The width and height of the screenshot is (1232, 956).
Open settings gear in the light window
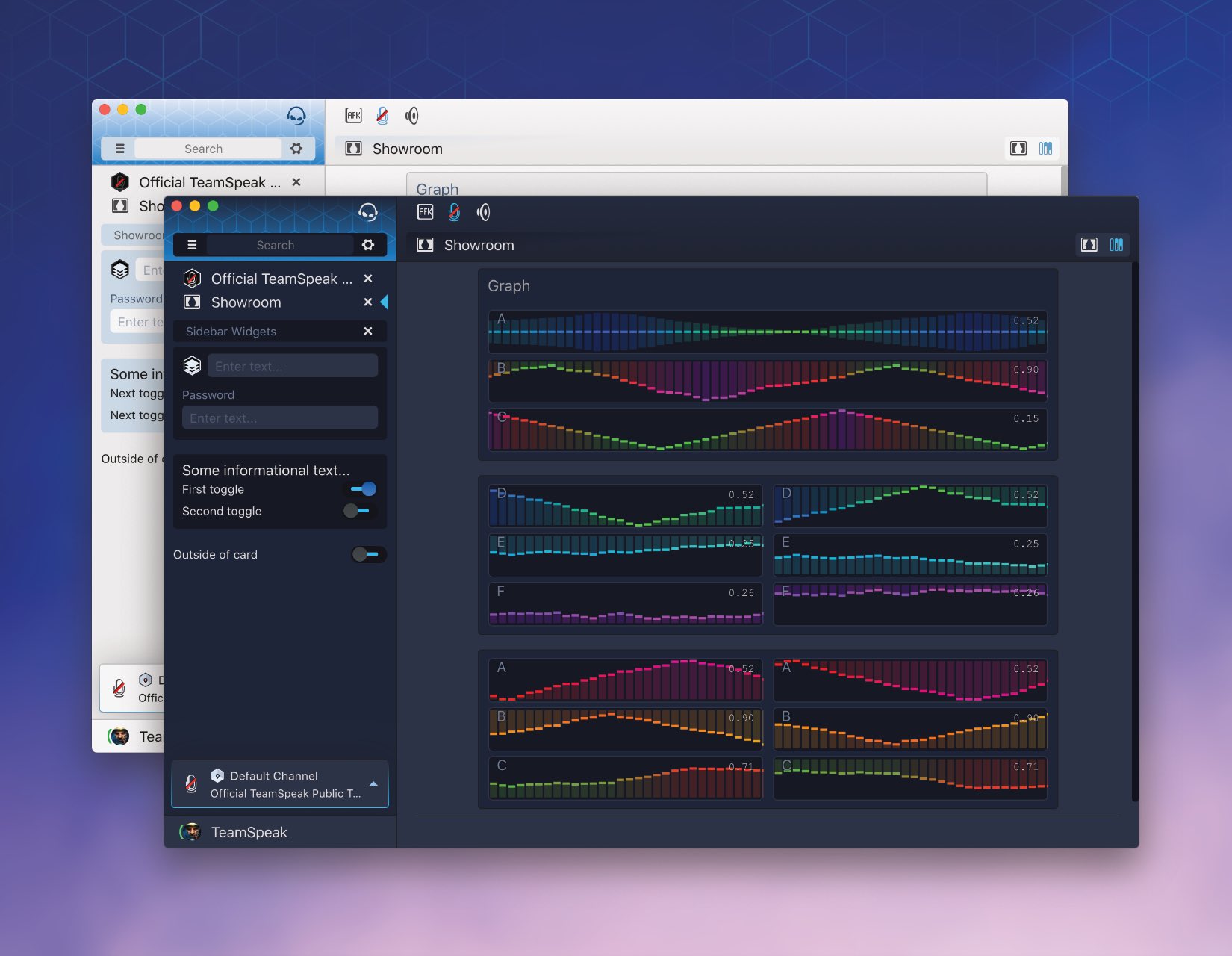(296, 149)
